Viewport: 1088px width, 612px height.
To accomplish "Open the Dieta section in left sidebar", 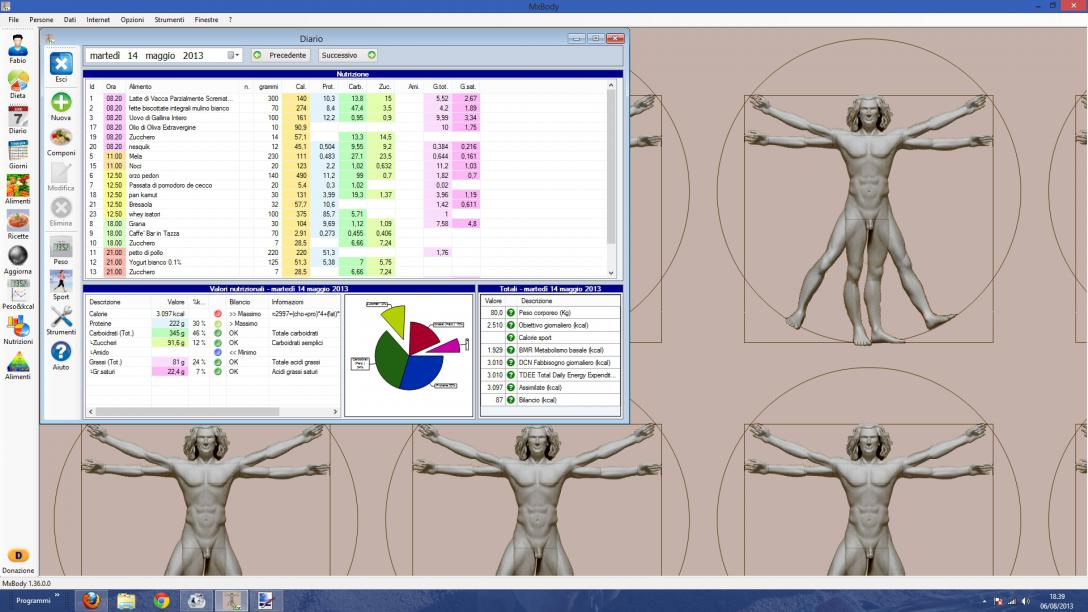I will coord(18,82).
